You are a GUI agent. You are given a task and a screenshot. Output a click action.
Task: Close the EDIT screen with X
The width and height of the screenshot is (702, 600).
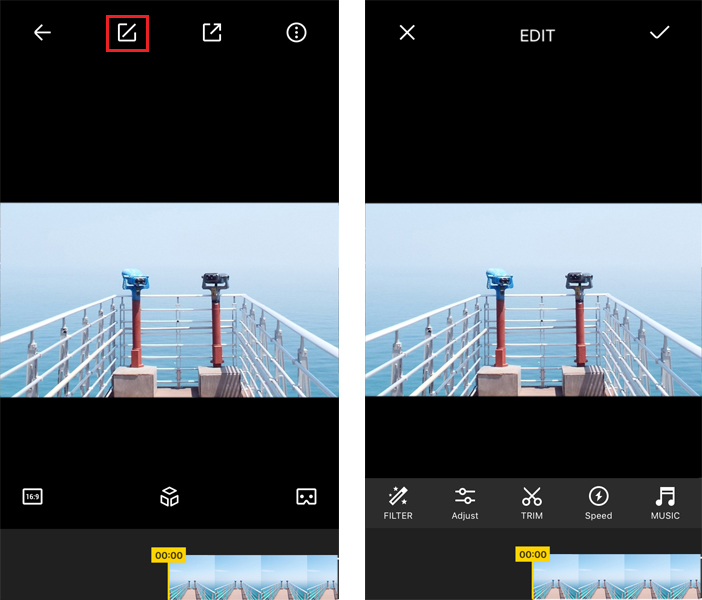[407, 33]
